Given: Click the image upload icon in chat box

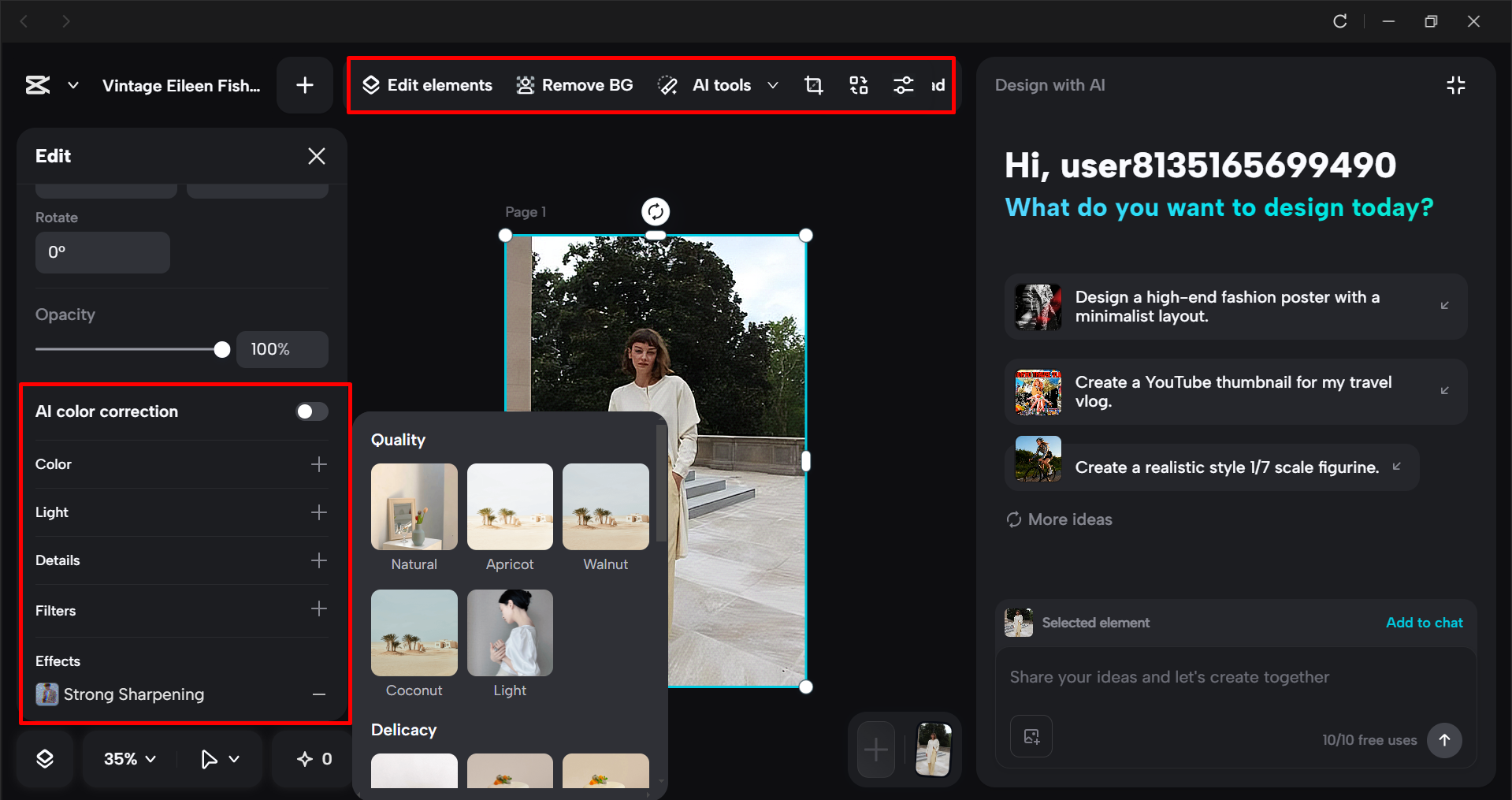Looking at the screenshot, I should pyautogui.click(x=1031, y=736).
